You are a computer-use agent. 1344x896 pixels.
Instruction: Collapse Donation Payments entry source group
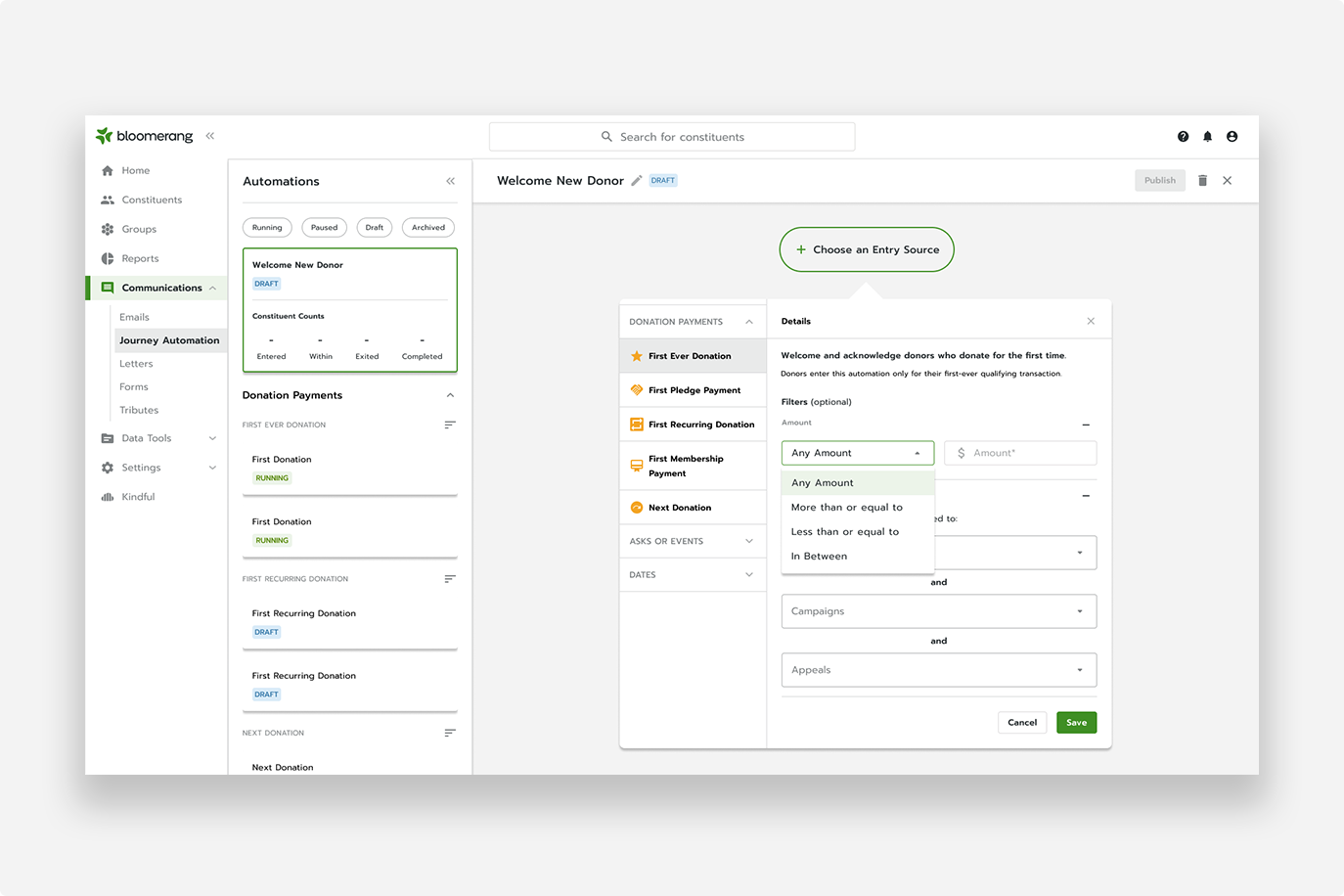(x=749, y=322)
